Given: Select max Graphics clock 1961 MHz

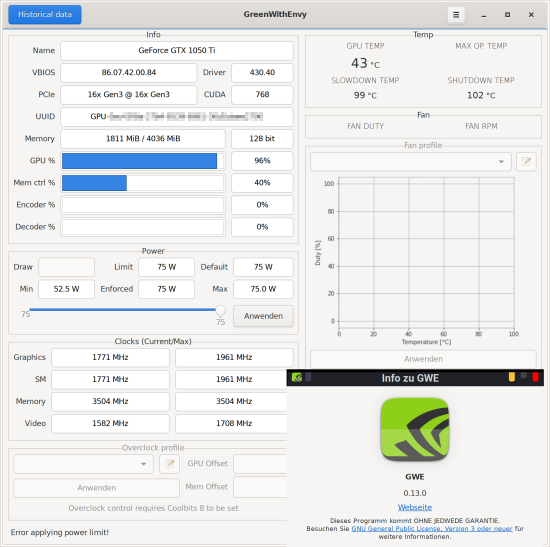Looking at the screenshot, I should (x=234, y=358).
